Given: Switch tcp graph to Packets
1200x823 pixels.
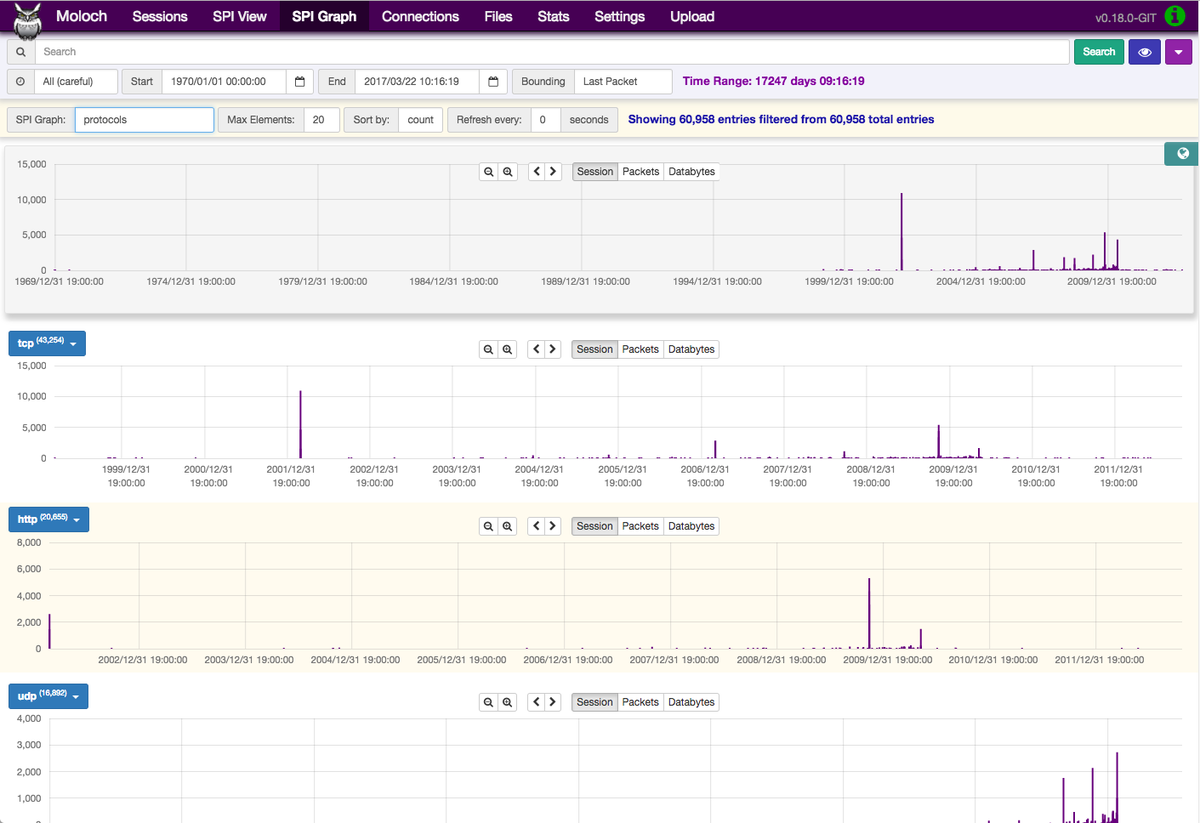Looking at the screenshot, I should pos(640,350).
